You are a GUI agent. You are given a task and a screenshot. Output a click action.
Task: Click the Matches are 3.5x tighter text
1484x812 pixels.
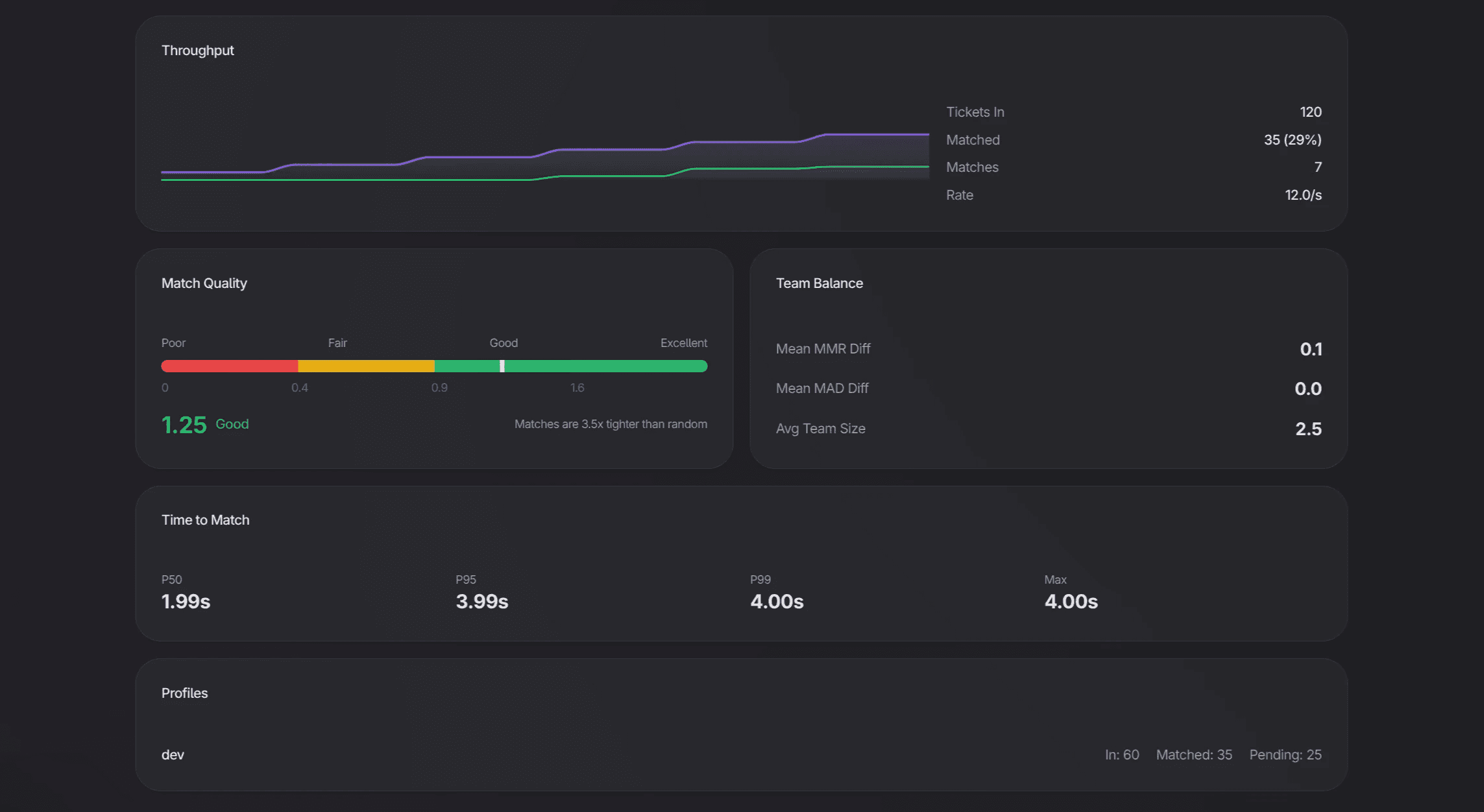pos(611,424)
